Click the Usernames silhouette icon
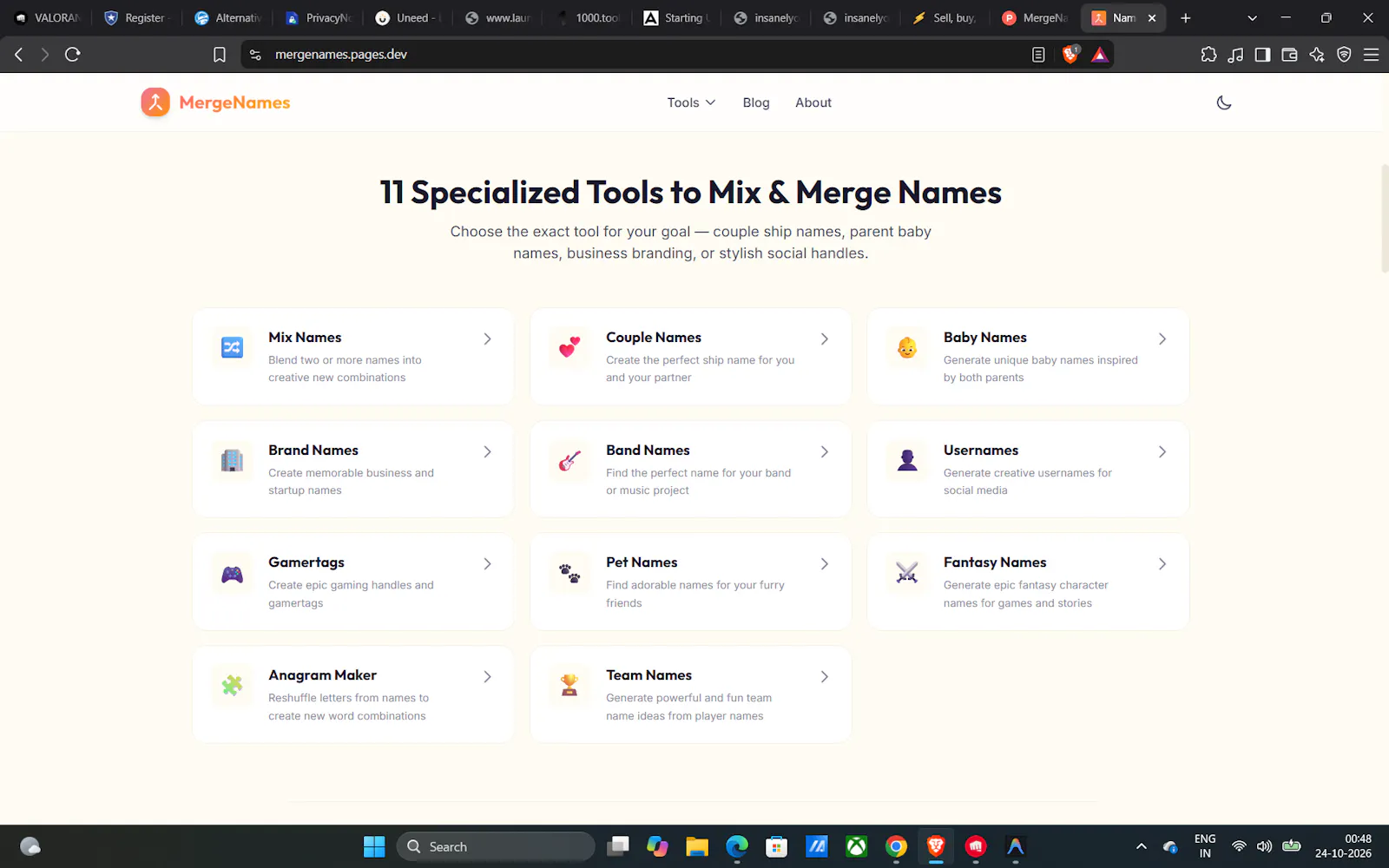 907,460
